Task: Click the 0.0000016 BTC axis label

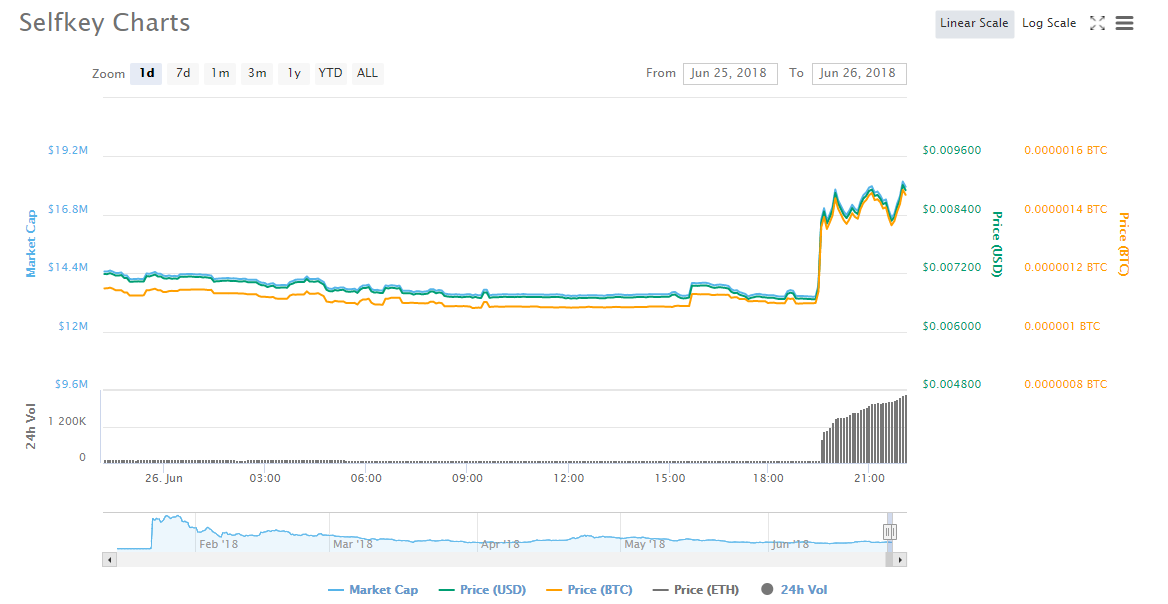Action: (1065, 150)
